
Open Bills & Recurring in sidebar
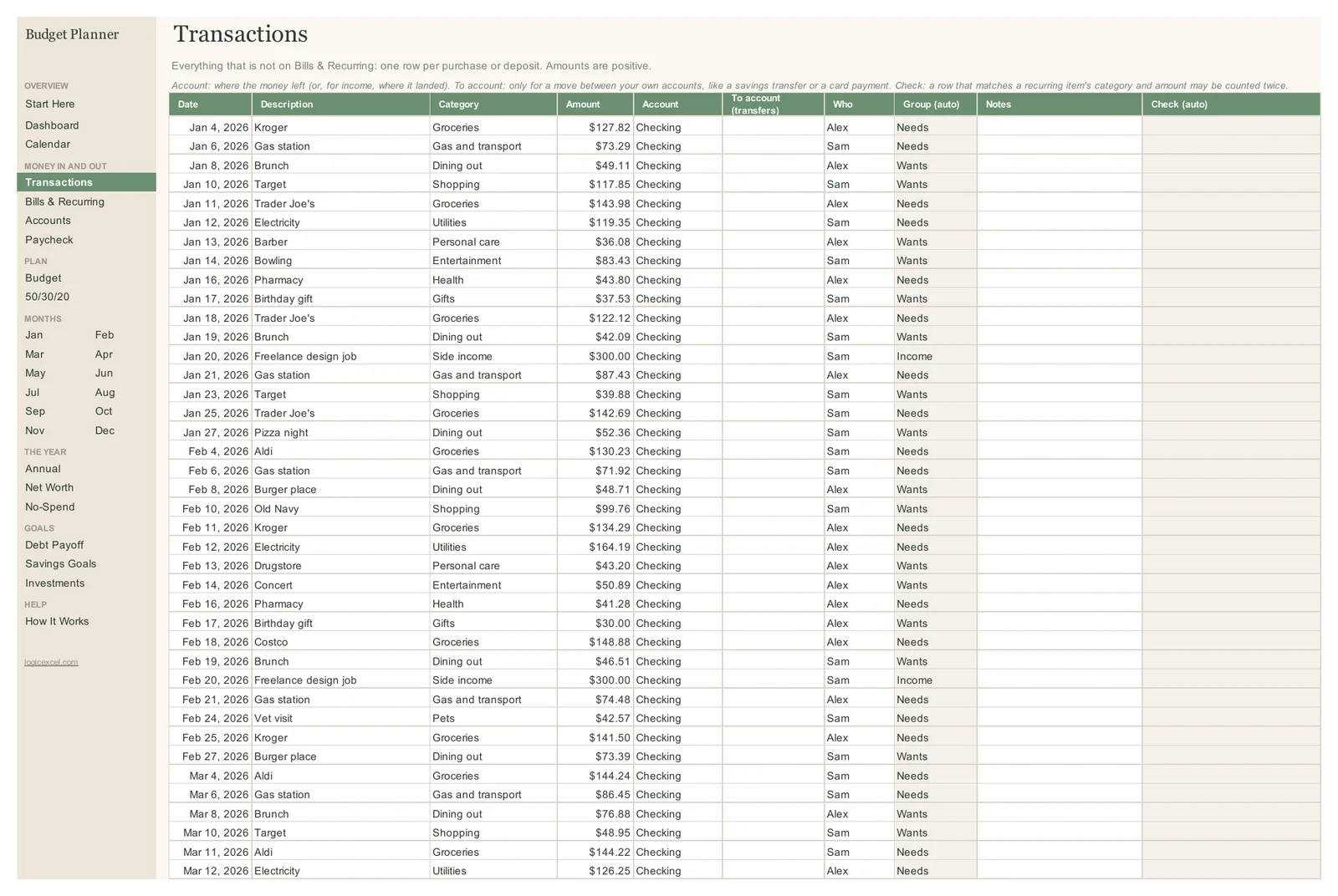[64, 201]
